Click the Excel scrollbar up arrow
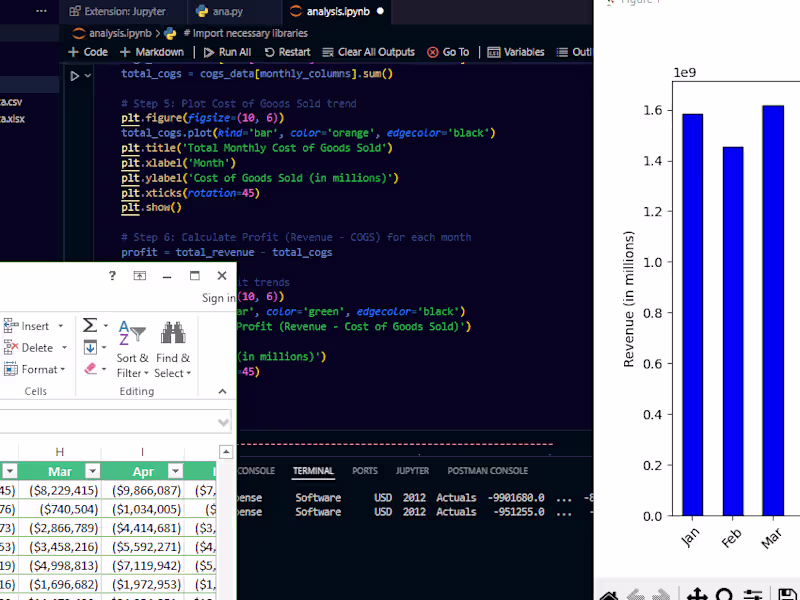The image size is (800, 600). click(x=226, y=453)
